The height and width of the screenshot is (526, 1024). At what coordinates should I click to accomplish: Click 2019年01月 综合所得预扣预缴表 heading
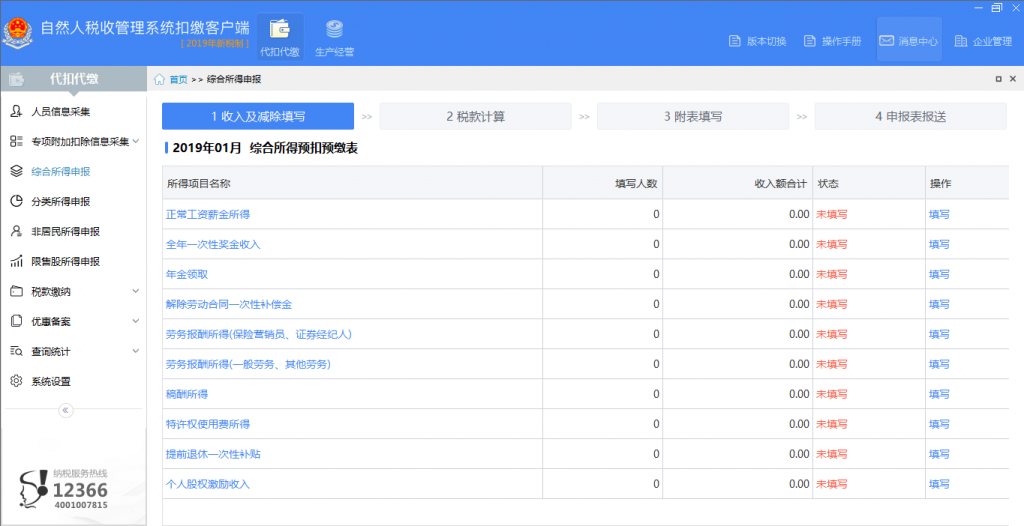click(x=265, y=148)
